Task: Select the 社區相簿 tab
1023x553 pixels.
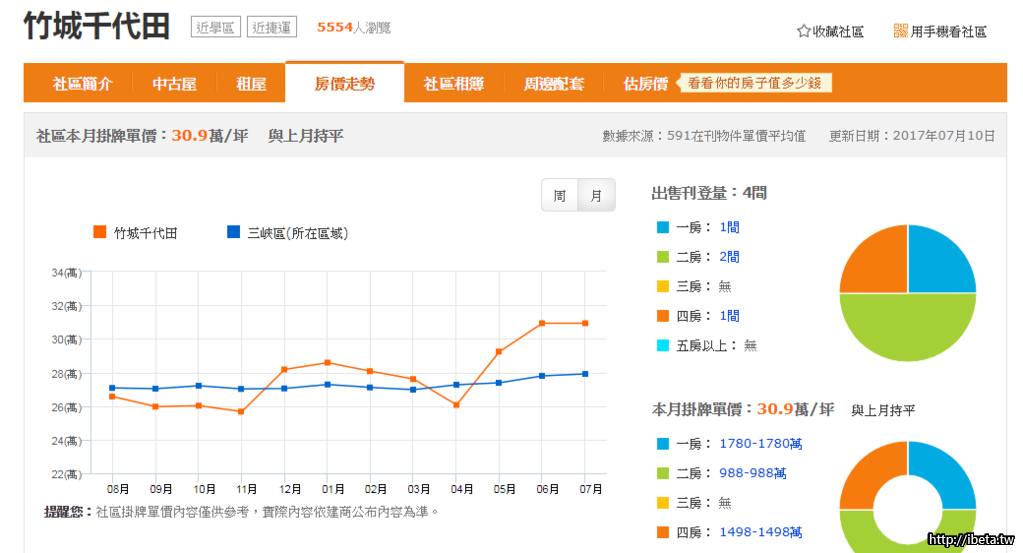Action: tap(453, 84)
